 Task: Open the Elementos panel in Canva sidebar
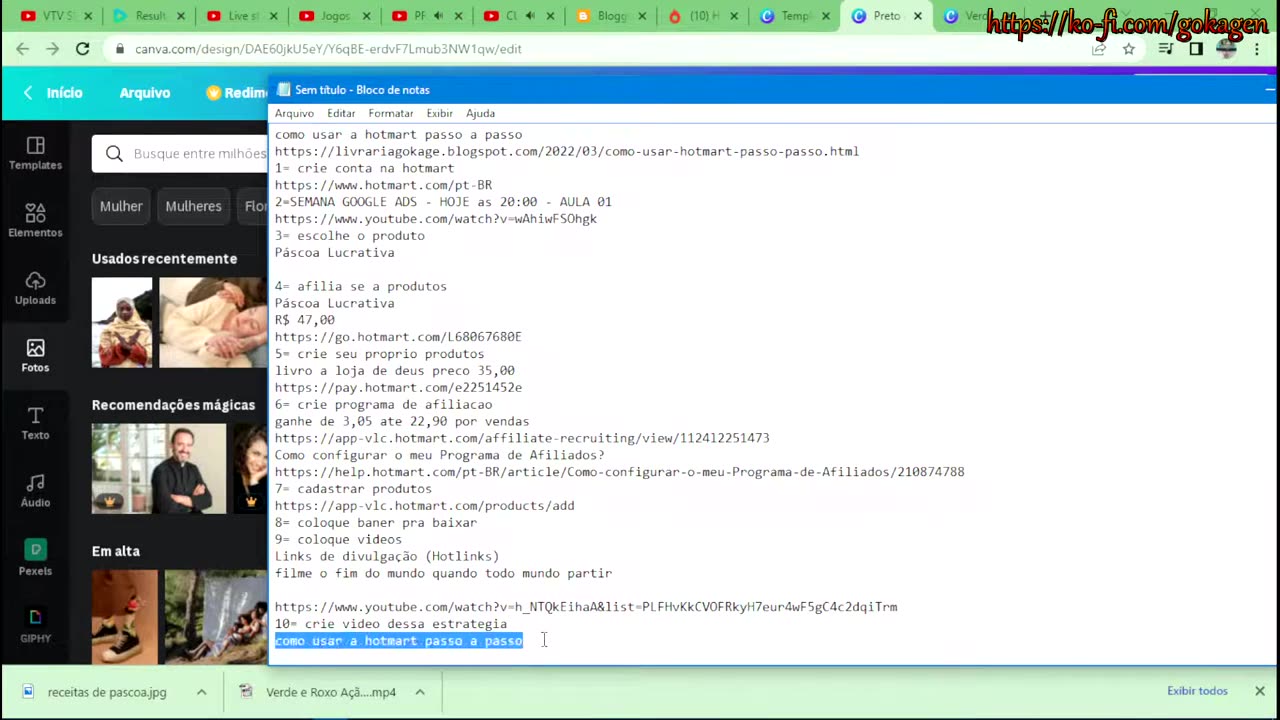click(x=35, y=220)
